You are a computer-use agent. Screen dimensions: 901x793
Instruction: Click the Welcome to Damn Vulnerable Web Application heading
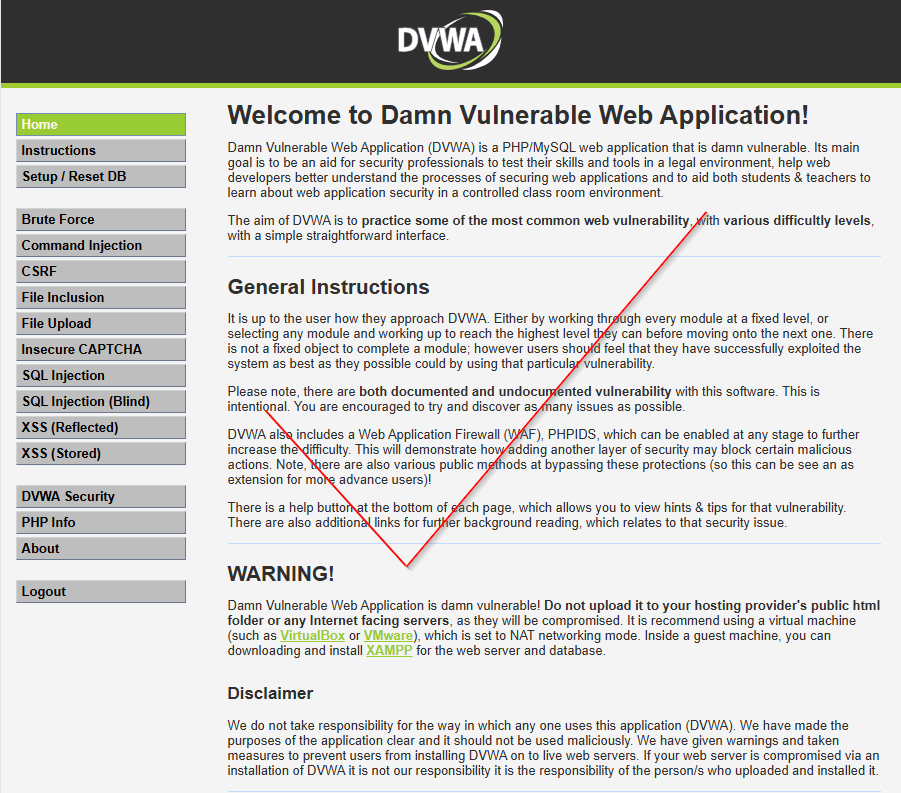(x=518, y=115)
